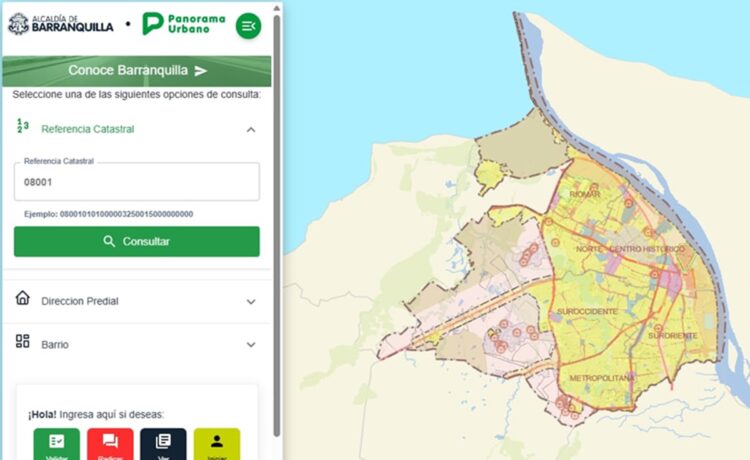Click the yellow Iniciar user button

(x=217, y=444)
